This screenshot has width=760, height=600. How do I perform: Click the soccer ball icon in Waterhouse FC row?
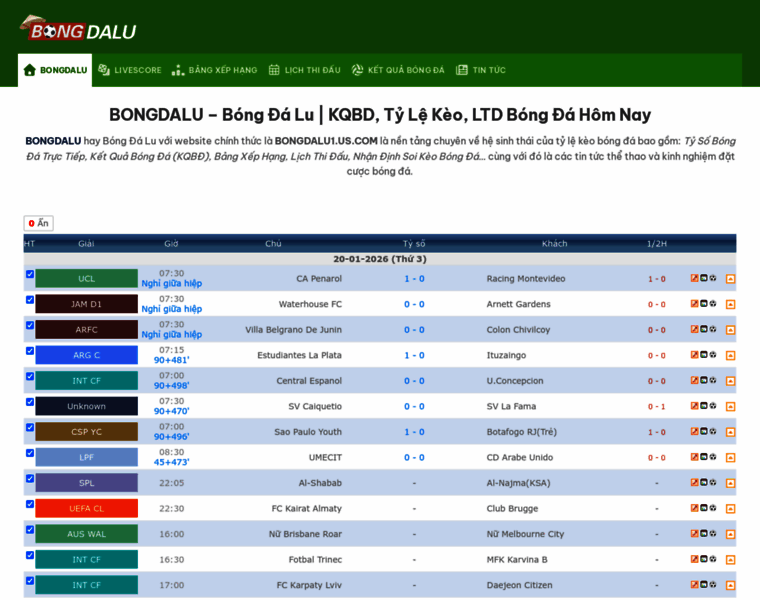(713, 304)
